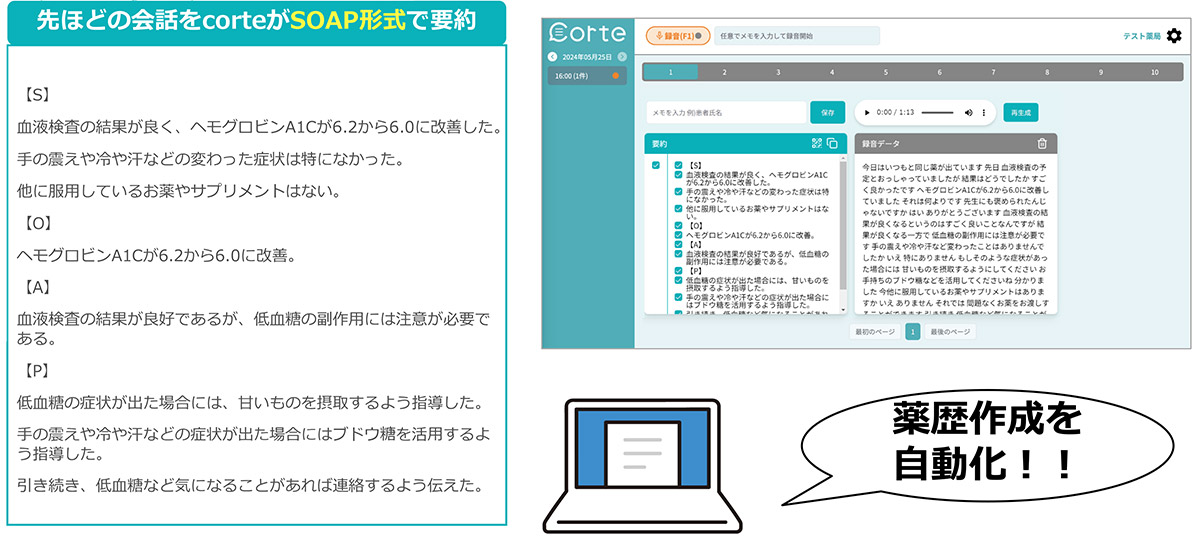
Task: Toggle the 【A】 checkbox
Action: point(678,245)
